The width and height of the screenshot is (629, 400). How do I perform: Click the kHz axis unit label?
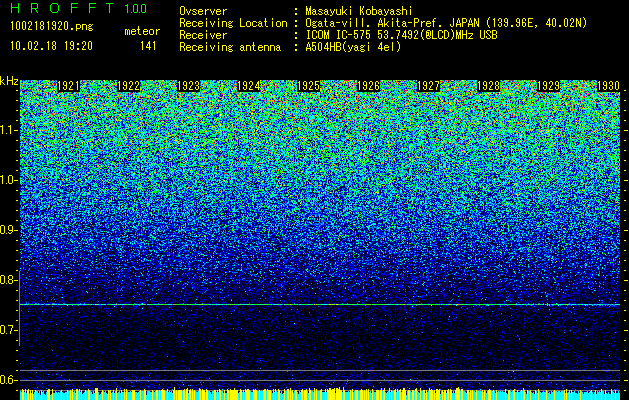click(9, 81)
